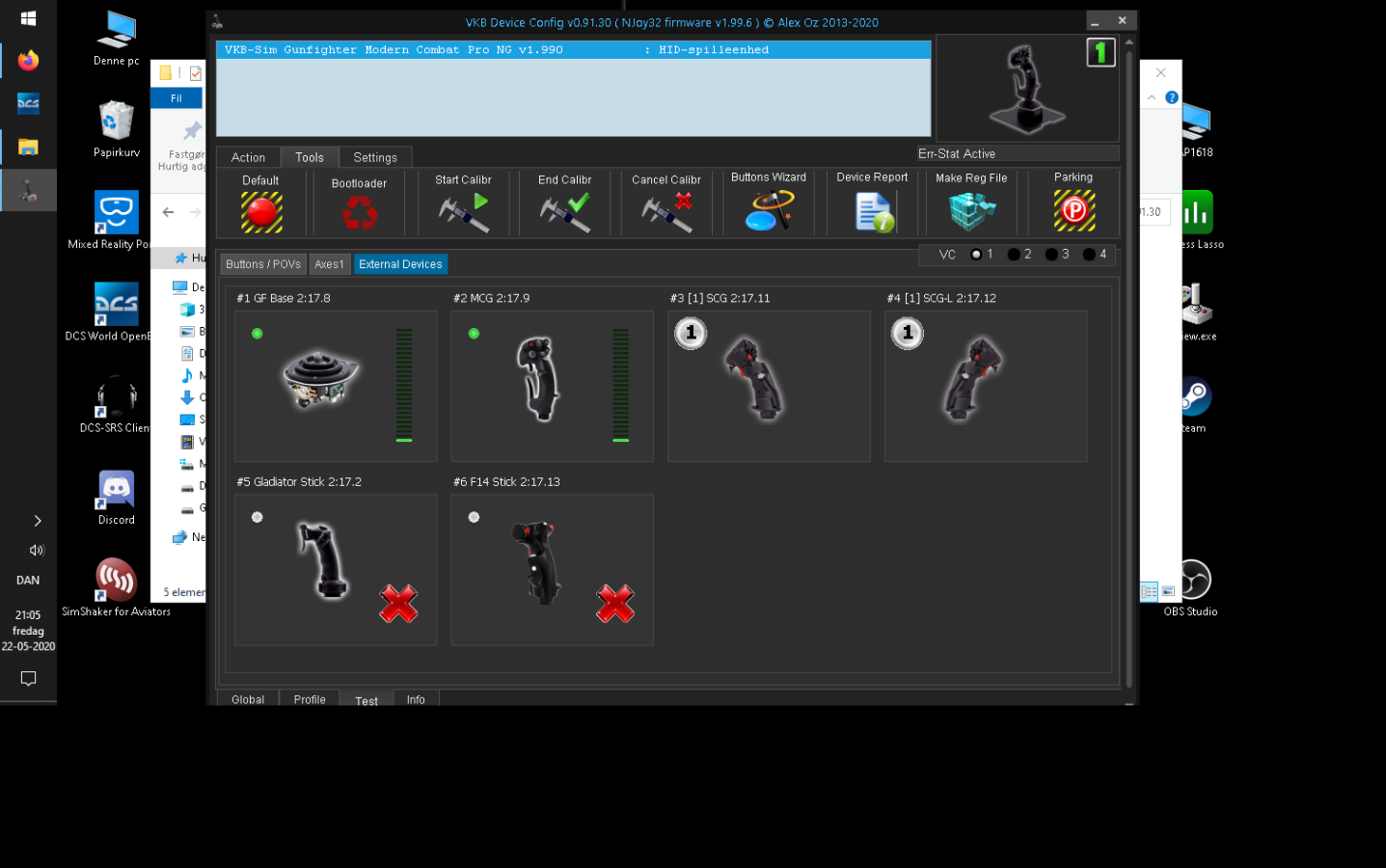This screenshot has height=868, width=1386.
Task: Select VC radio option 4
Action: (x=1089, y=255)
